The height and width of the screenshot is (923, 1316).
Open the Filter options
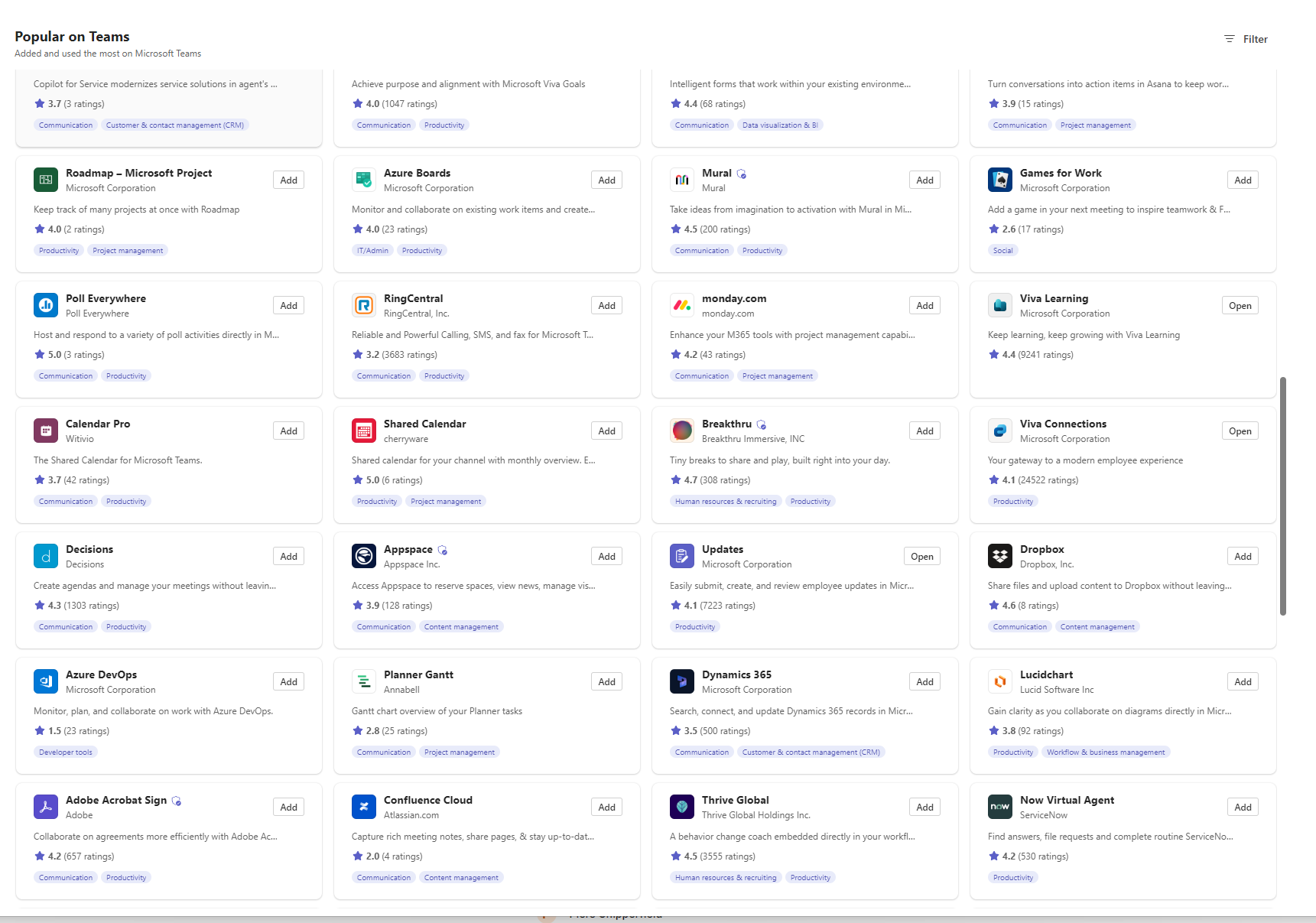pyautogui.click(x=1246, y=39)
